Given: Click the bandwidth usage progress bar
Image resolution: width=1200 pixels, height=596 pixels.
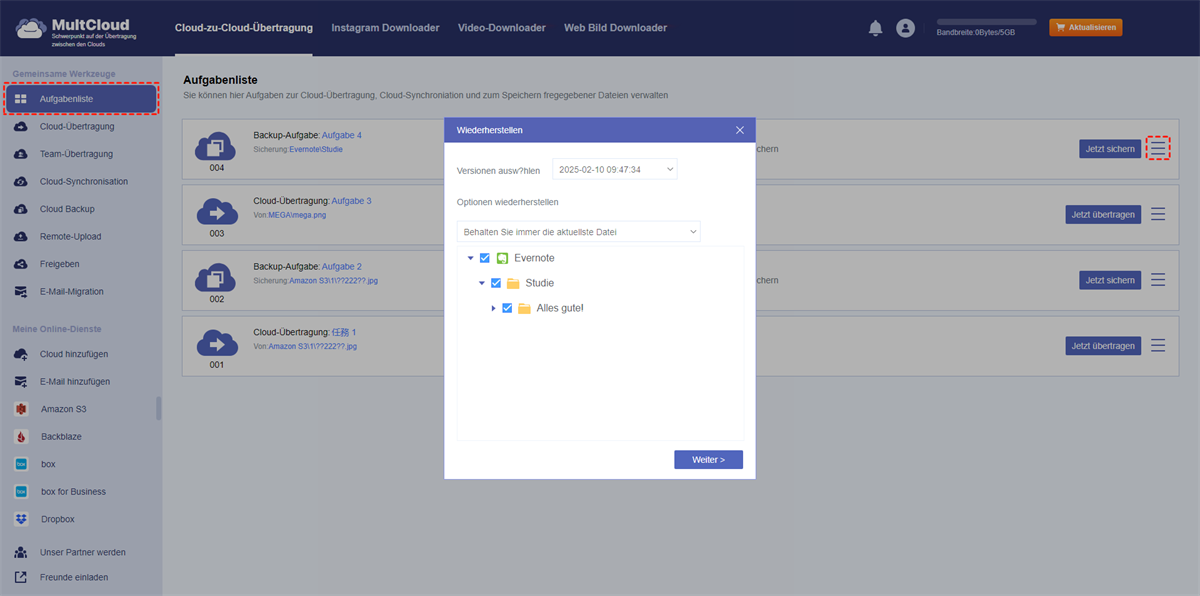Looking at the screenshot, I should point(986,21).
